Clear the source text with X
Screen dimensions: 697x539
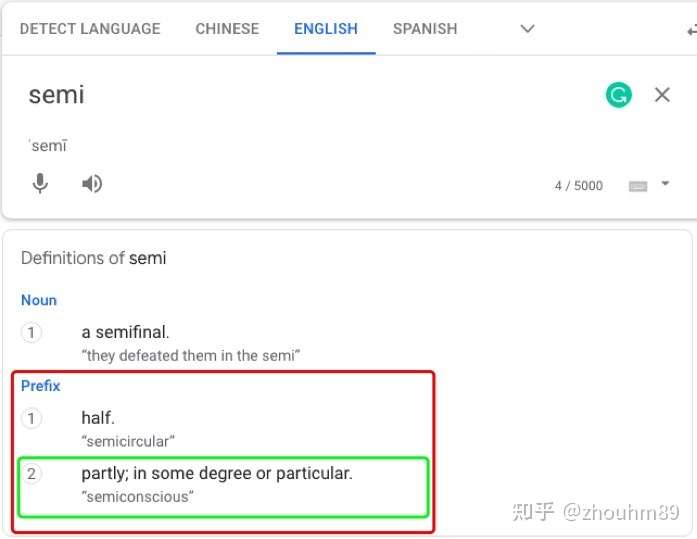662,95
